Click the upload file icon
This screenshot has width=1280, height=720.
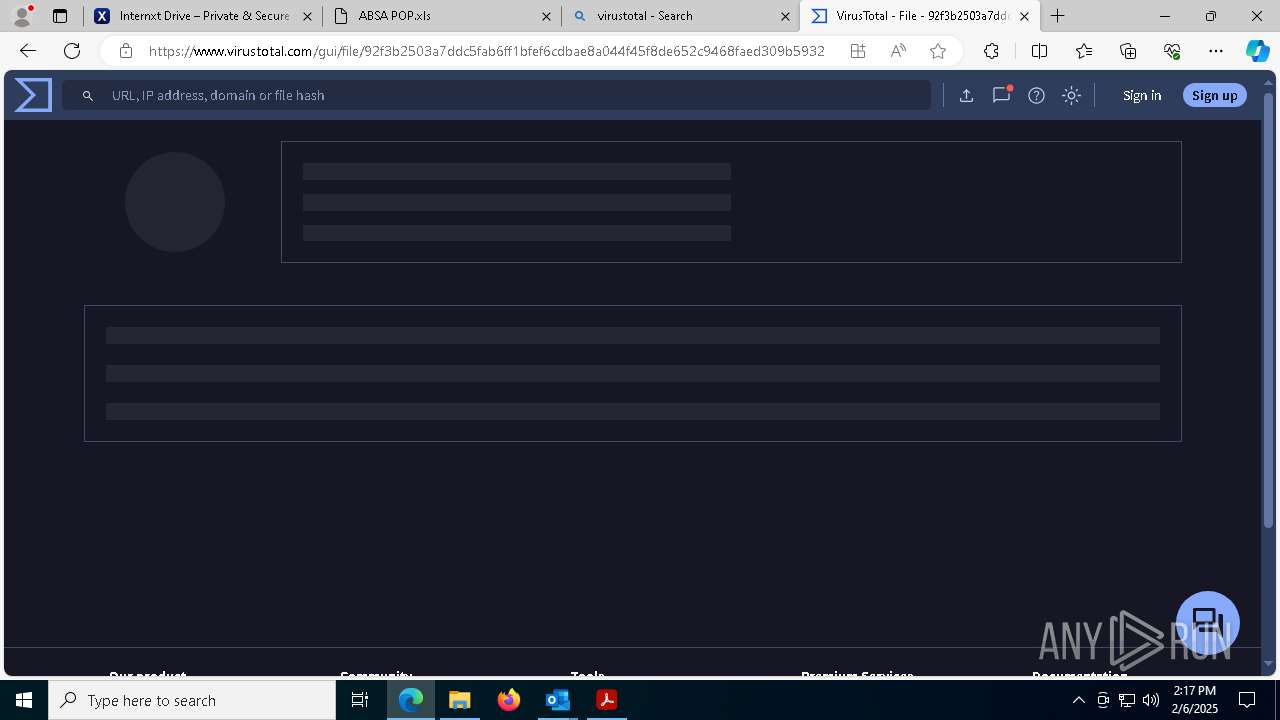point(966,95)
